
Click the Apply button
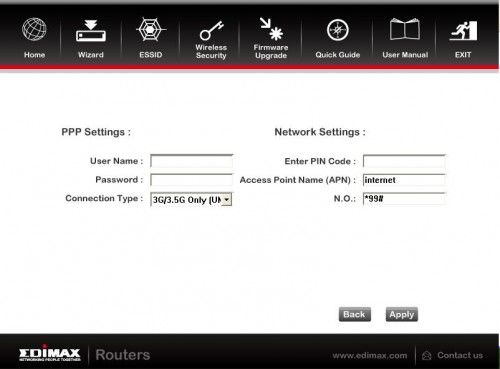402,314
